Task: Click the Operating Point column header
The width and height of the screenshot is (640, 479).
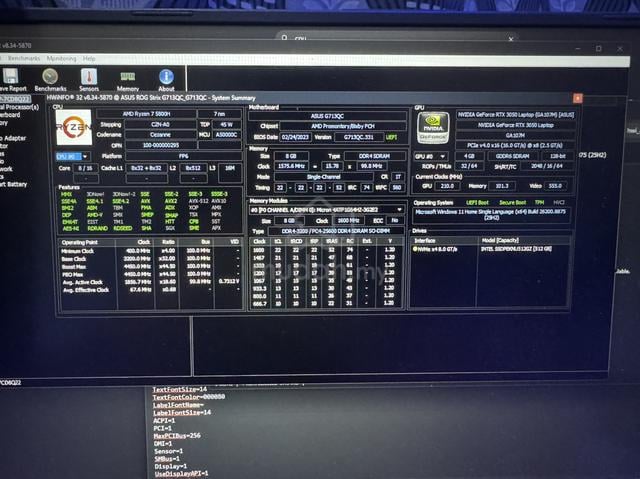Action: pos(87,242)
